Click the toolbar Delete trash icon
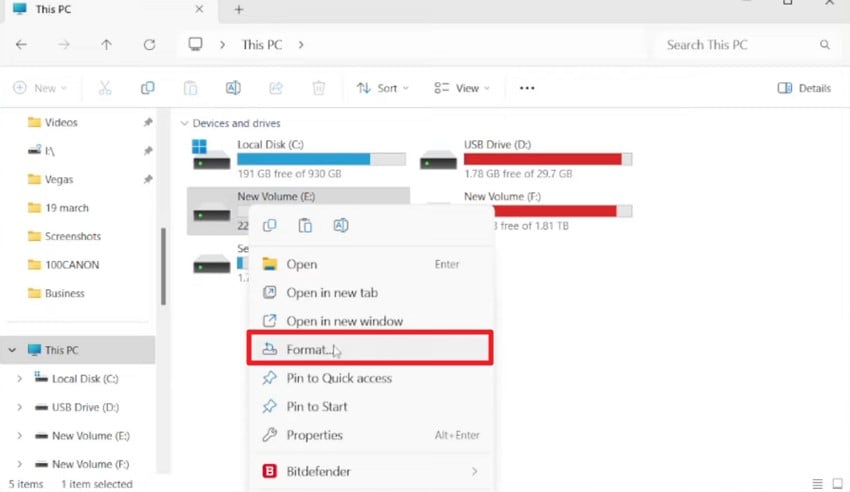The image size is (850, 492). 319,88
